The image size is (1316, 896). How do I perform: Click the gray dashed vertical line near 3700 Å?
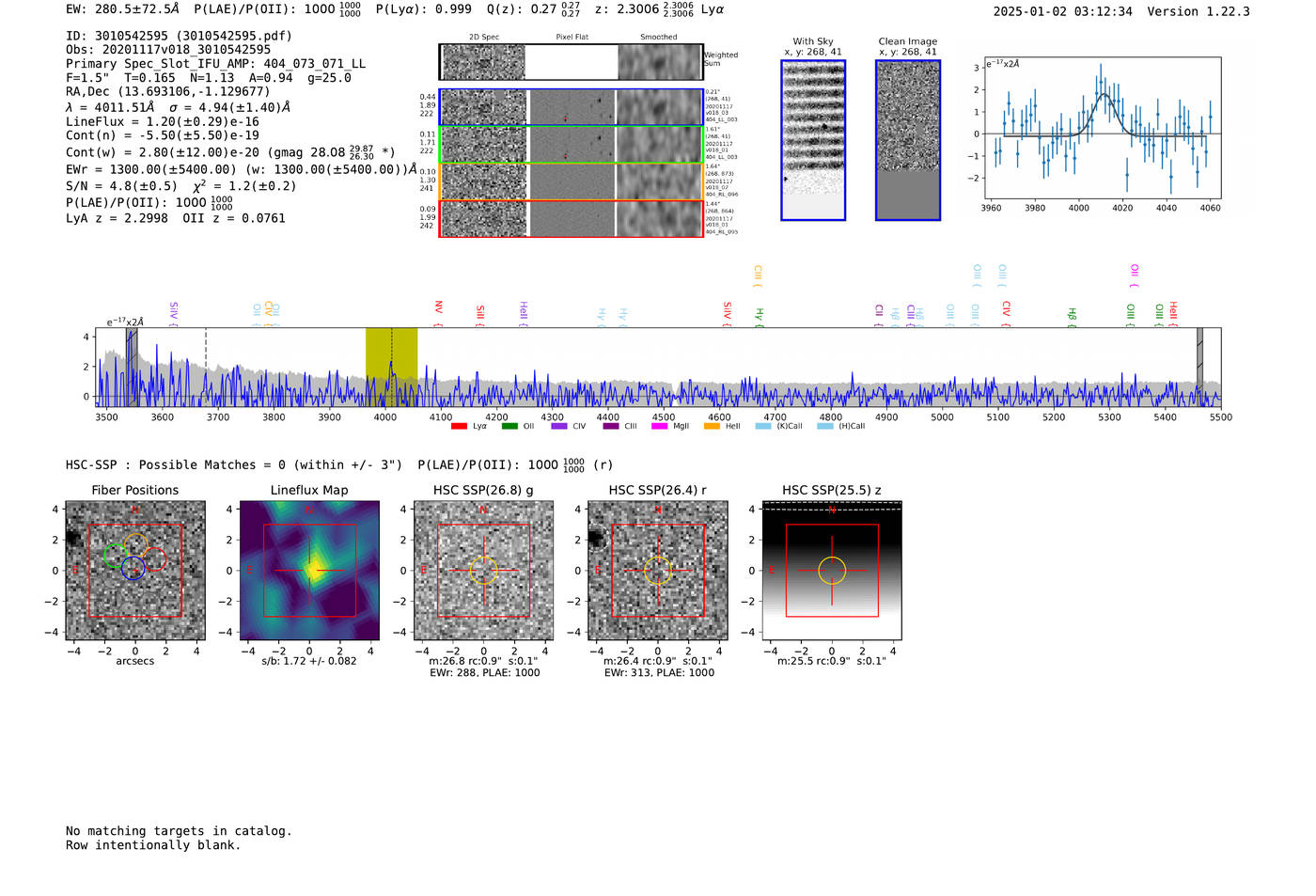coord(206,368)
